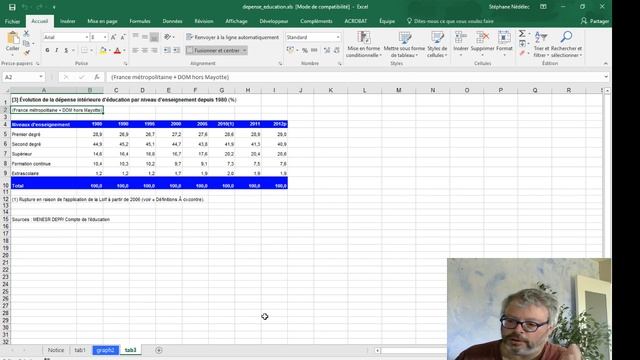Screen dimensions: 640x360
Task: Open the font size dropdown
Action: [105, 37]
